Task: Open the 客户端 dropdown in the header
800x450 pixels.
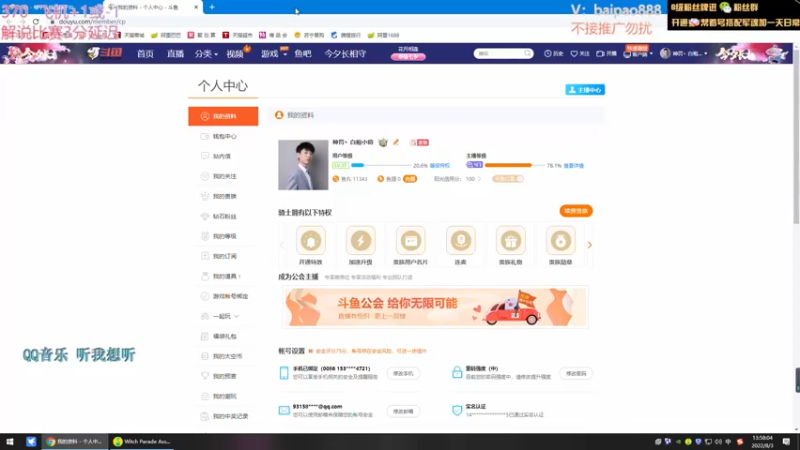Action: point(638,54)
